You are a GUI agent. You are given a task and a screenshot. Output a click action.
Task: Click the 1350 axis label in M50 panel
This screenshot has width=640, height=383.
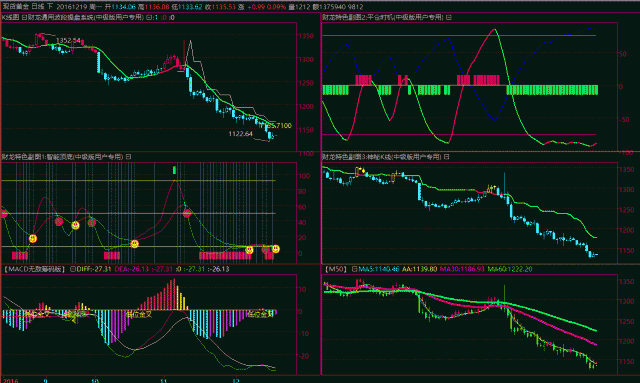click(627, 281)
